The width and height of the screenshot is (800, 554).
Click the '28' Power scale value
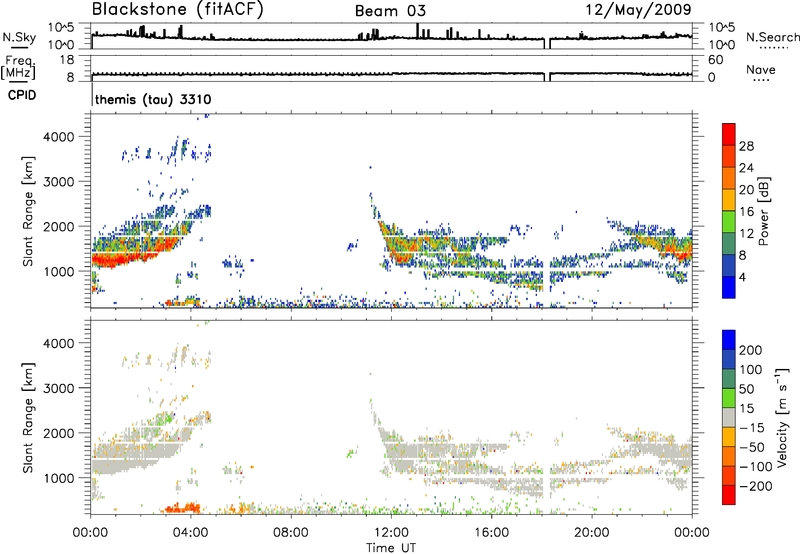[x=746, y=146]
